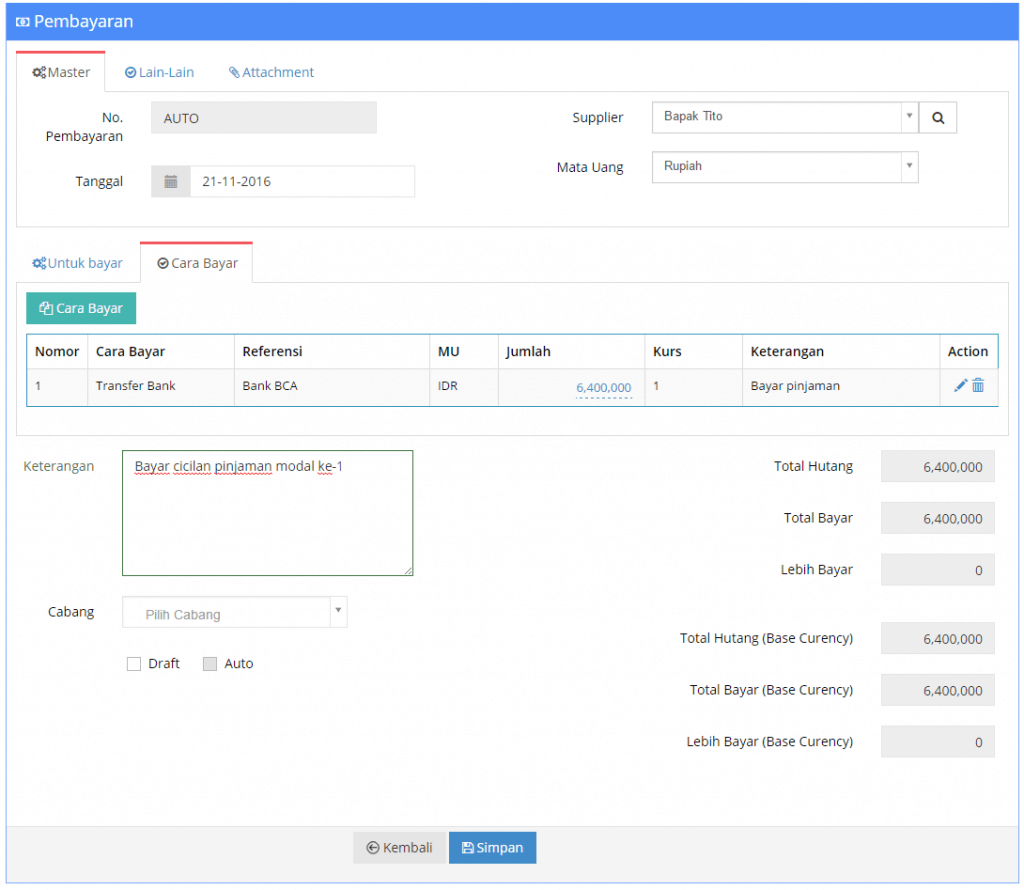The image size is (1024, 890).
Task: Open the Lain-Lain tab
Action: [x=159, y=72]
